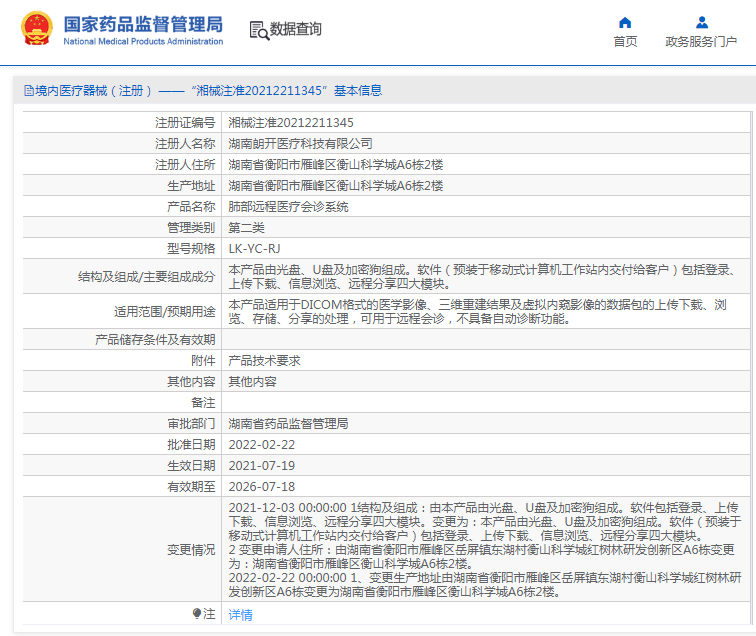Open the 详情 link

point(240,614)
